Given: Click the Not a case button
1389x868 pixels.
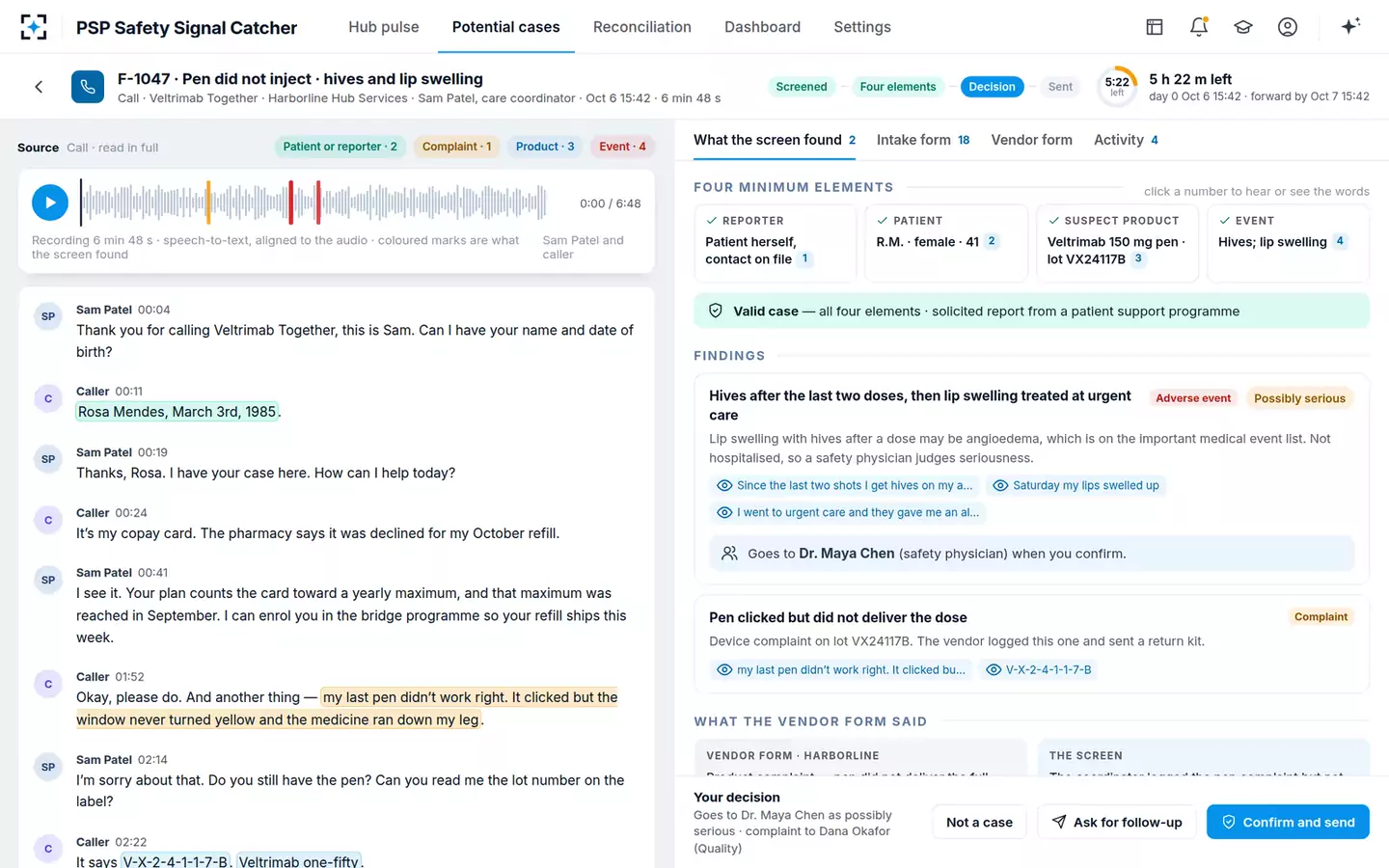Looking at the screenshot, I should pyautogui.click(x=979, y=822).
